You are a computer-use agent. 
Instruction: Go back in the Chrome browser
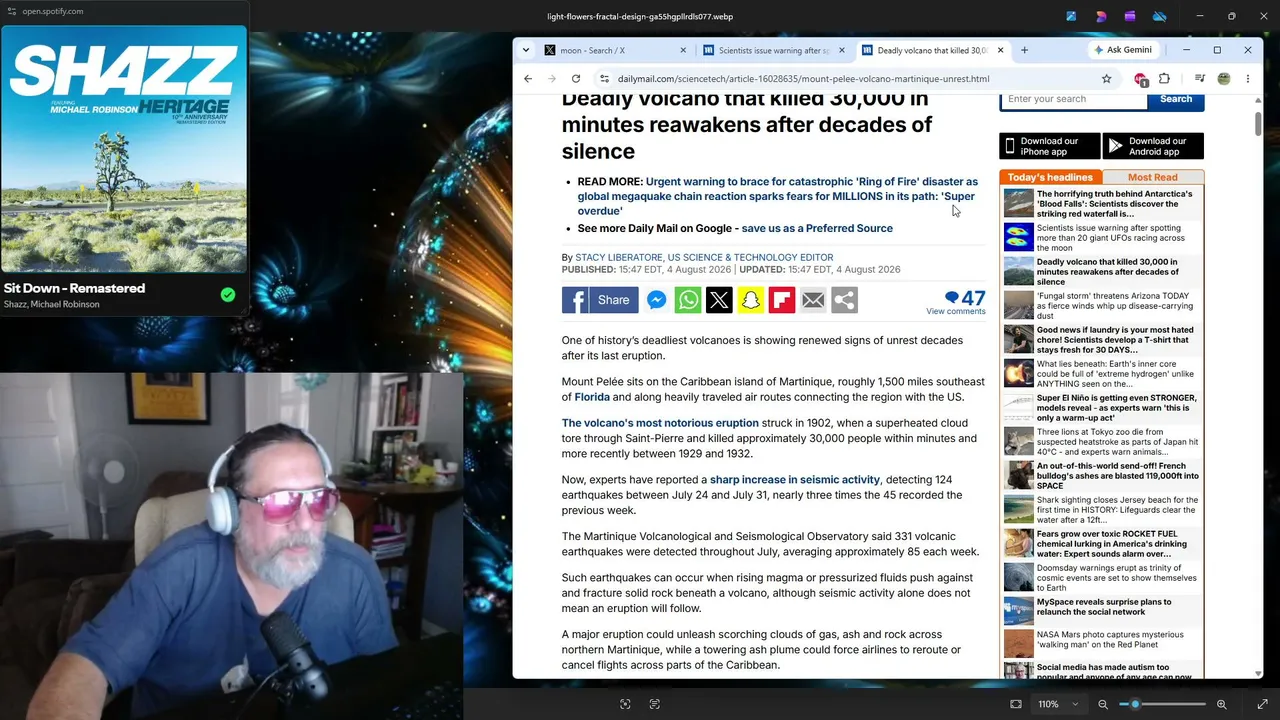coord(528,79)
